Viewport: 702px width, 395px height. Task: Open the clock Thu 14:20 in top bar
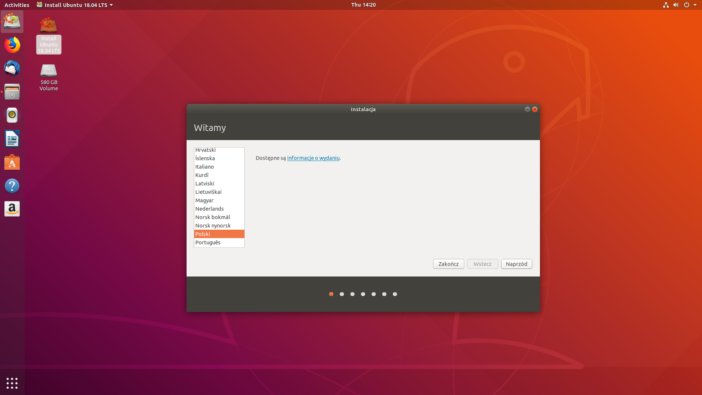(x=364, y=5)
